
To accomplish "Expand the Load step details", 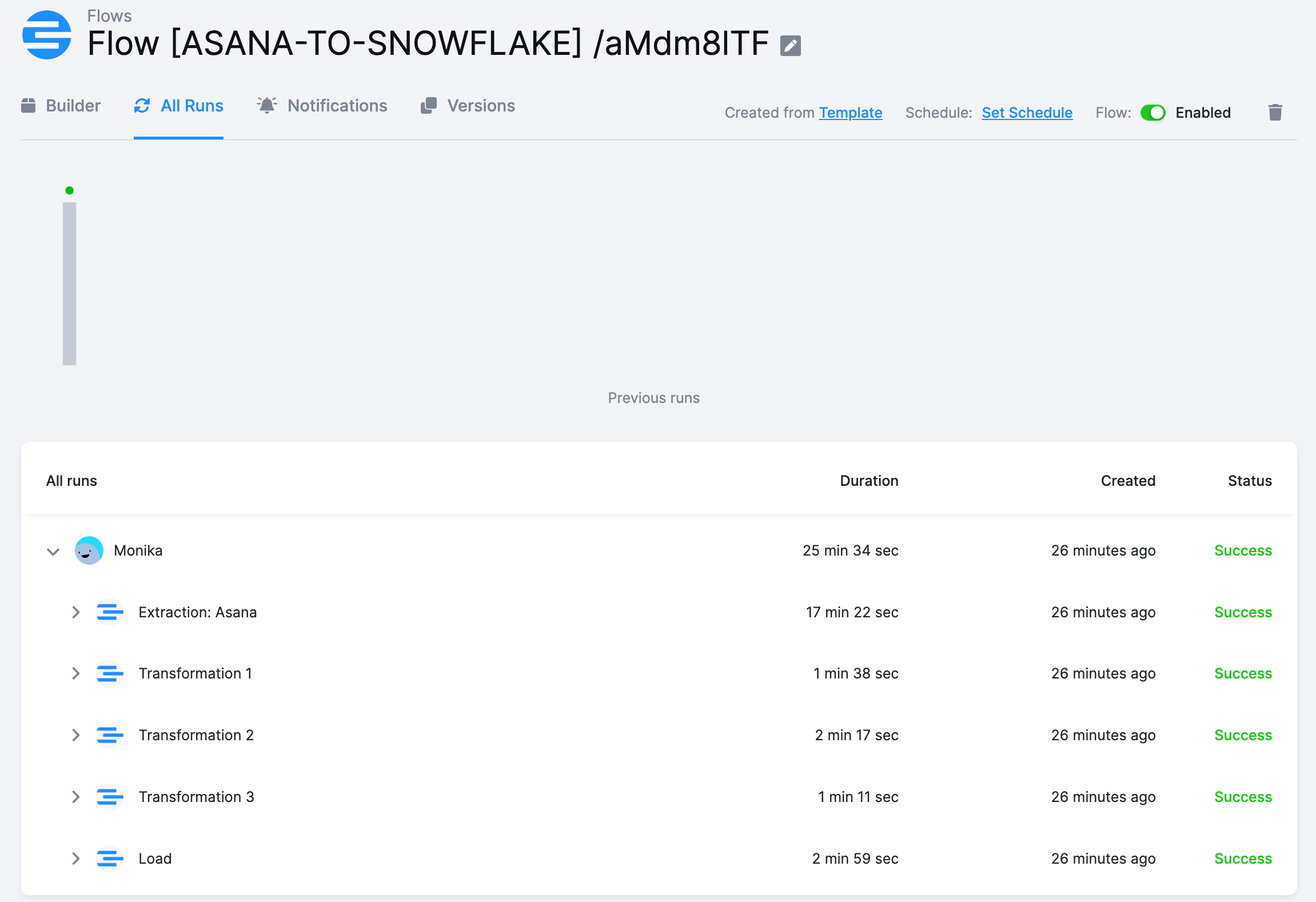I will tap(75, 858).
